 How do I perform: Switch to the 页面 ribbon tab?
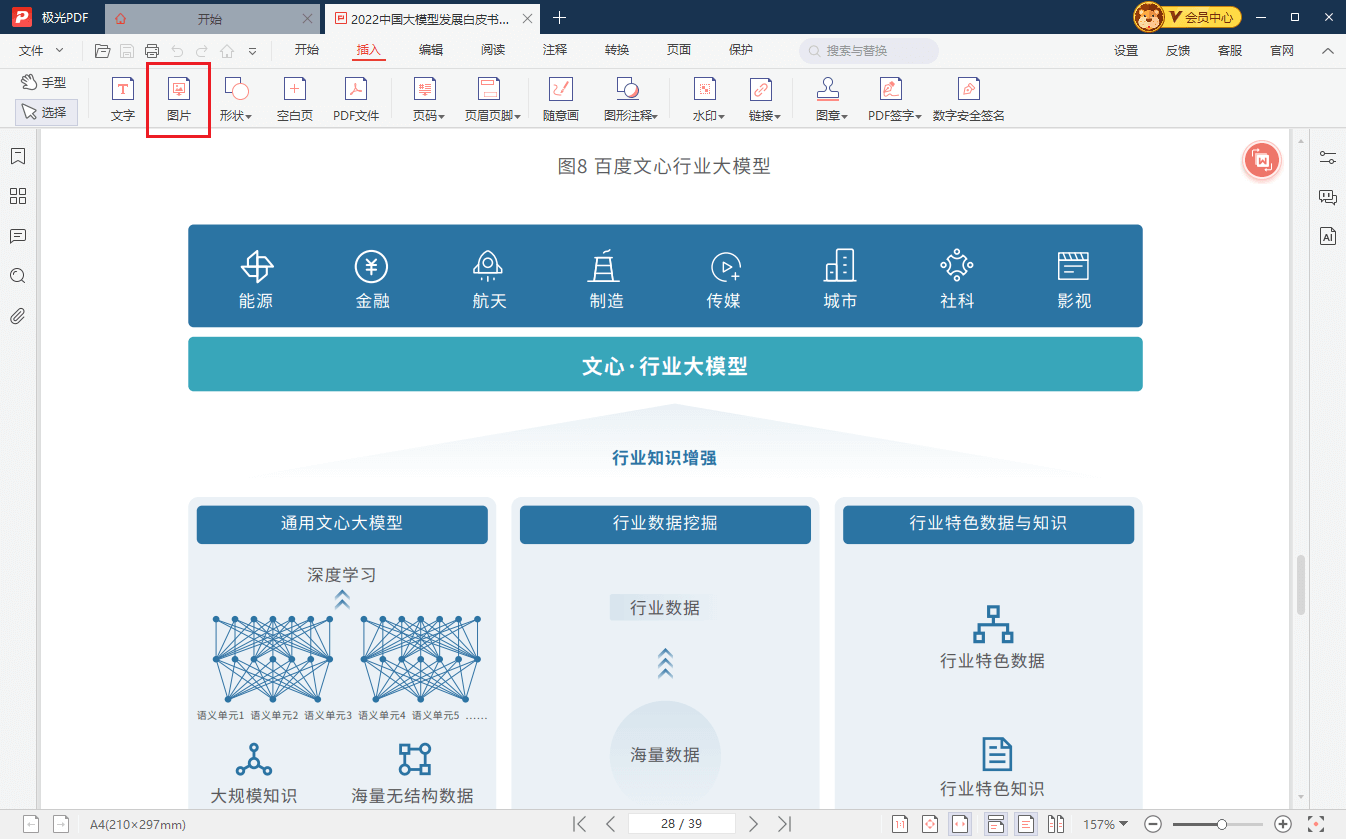click(679, 50)
